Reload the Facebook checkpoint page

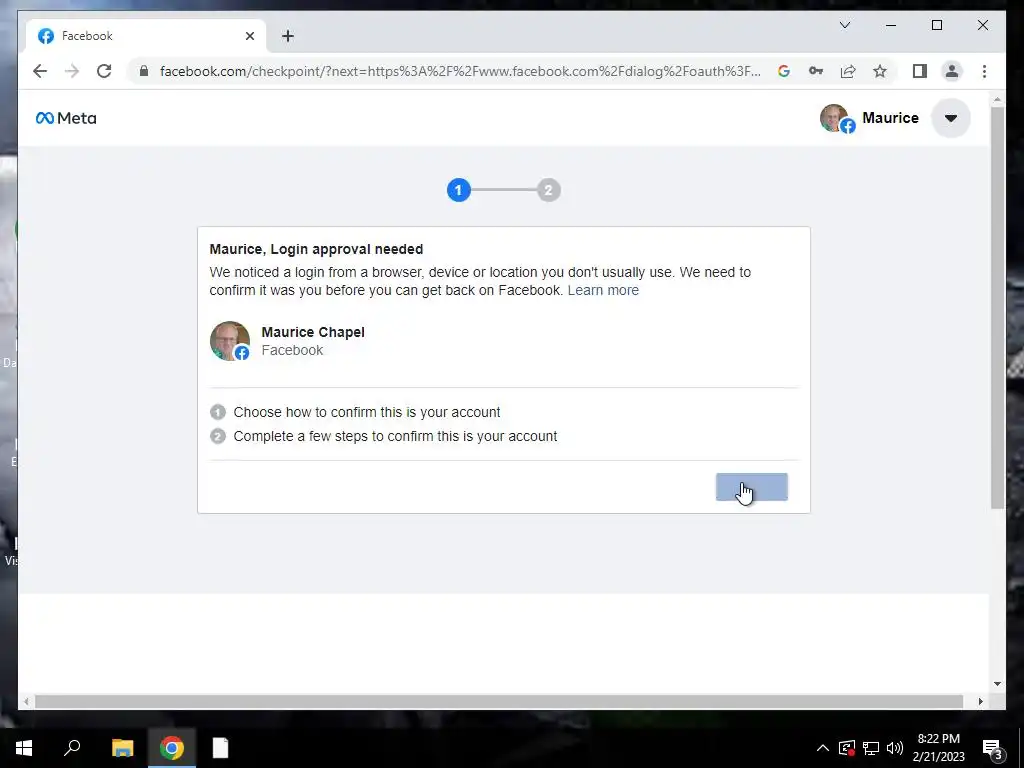[x=104, y=71]
